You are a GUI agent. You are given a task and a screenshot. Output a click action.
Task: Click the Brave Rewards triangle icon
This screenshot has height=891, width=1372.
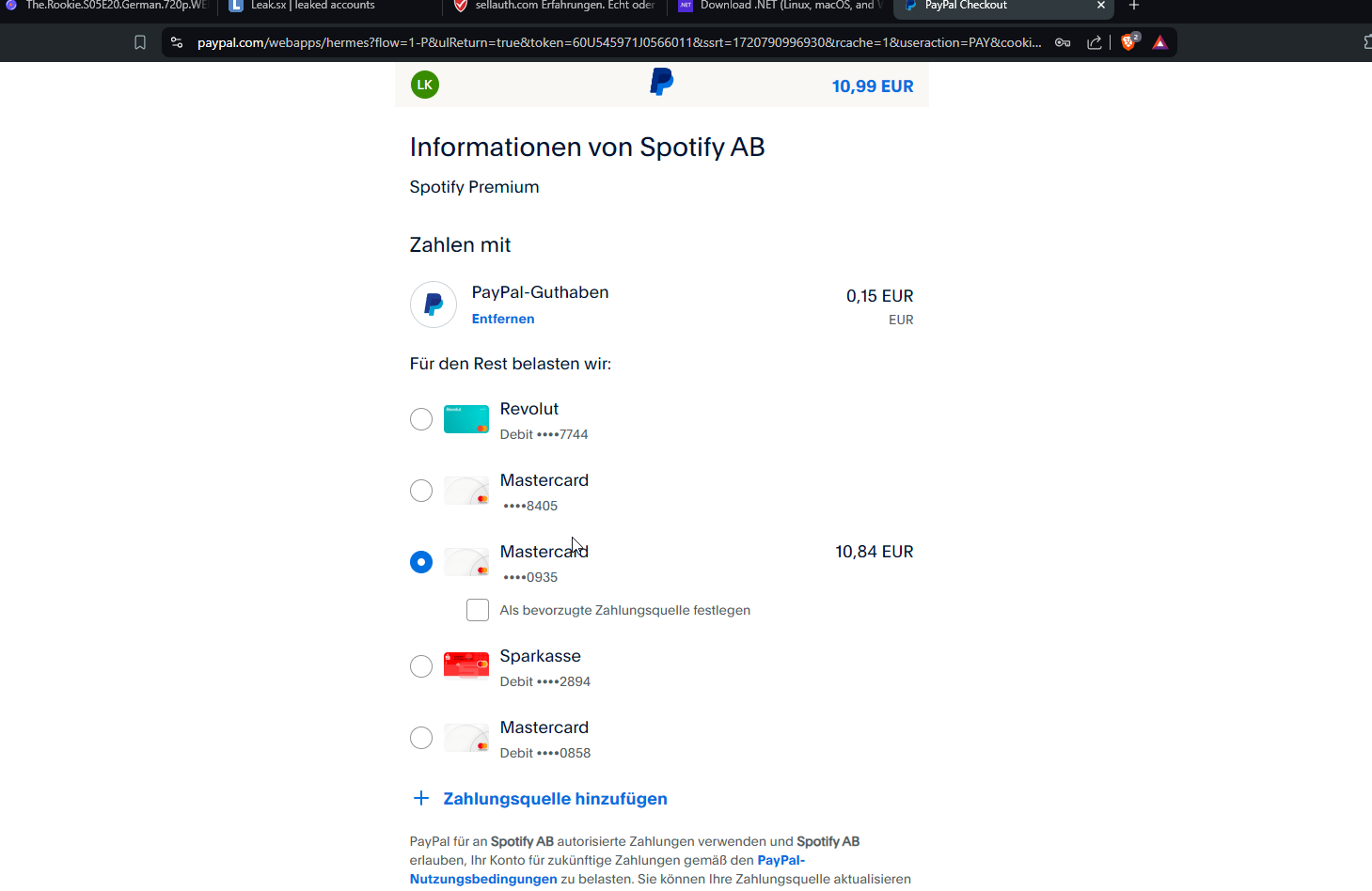pyautogui.click(x=1160, y=42)
